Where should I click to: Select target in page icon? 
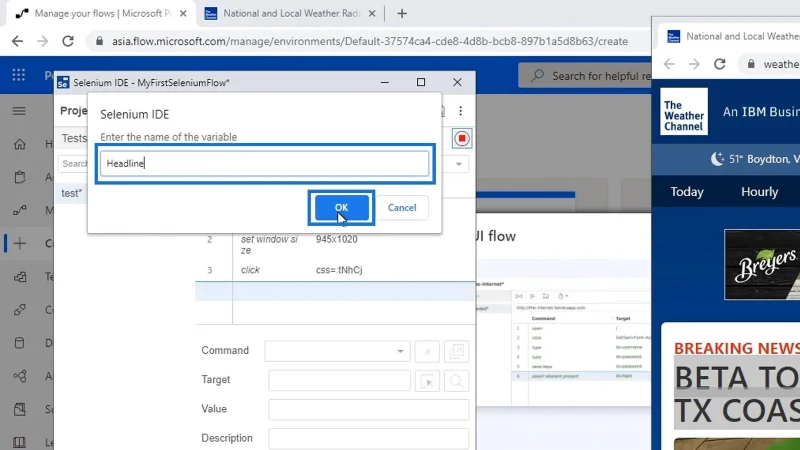tap(427, 381)
